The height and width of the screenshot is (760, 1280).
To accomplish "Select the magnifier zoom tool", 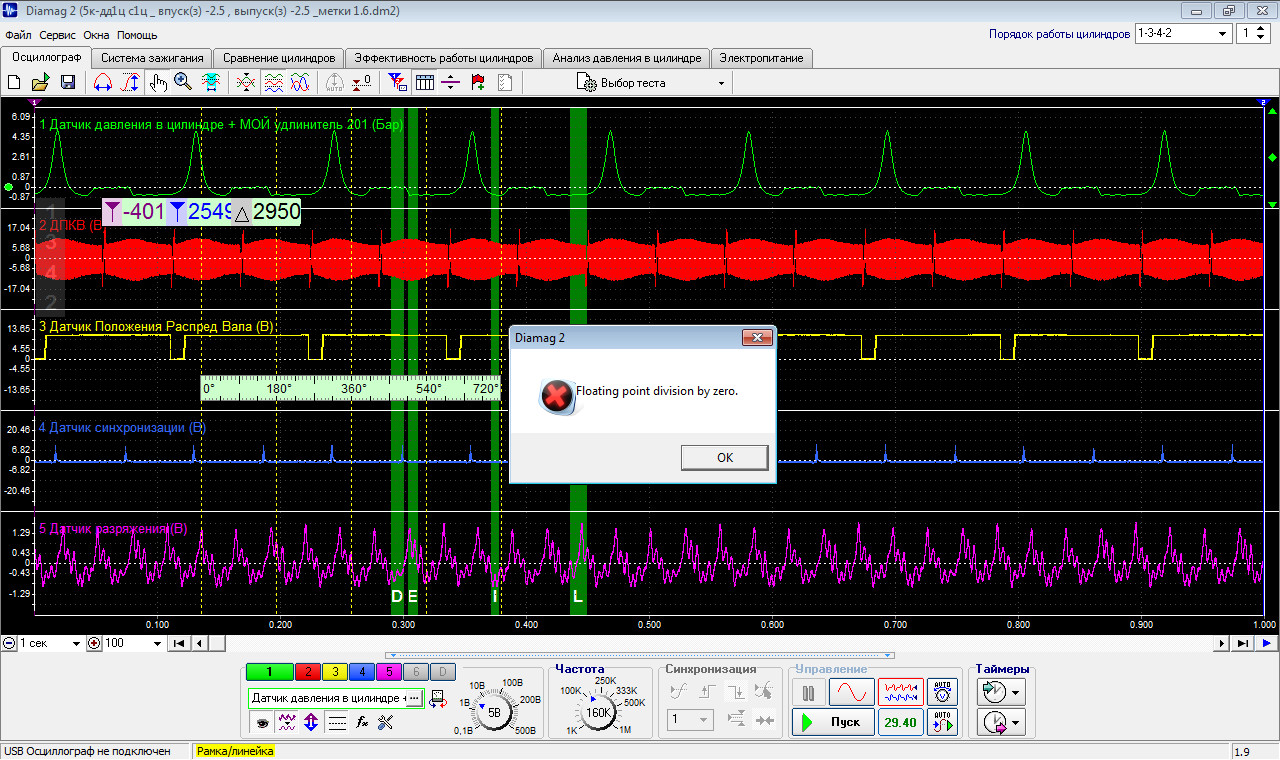I will pyautogui.click(x=183, y=83).
